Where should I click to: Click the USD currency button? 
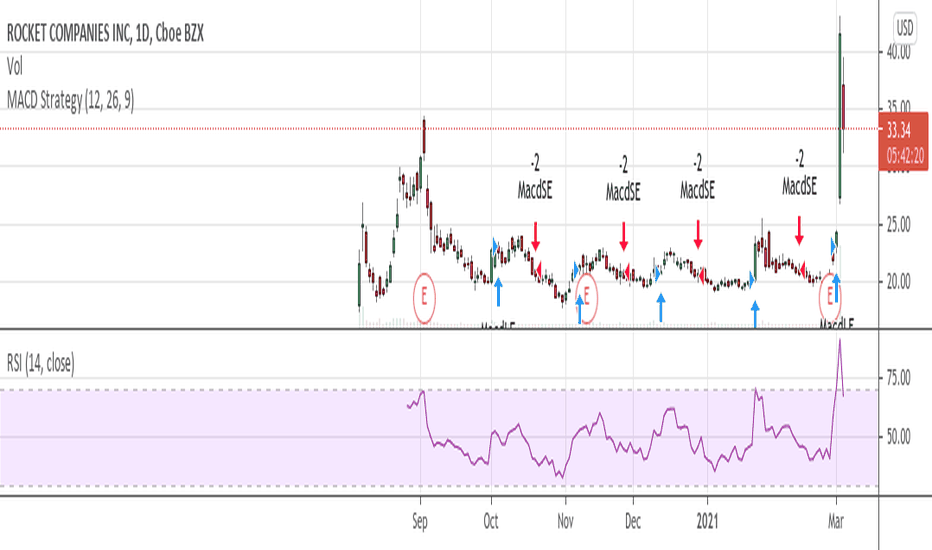click(x=905, y=27)
